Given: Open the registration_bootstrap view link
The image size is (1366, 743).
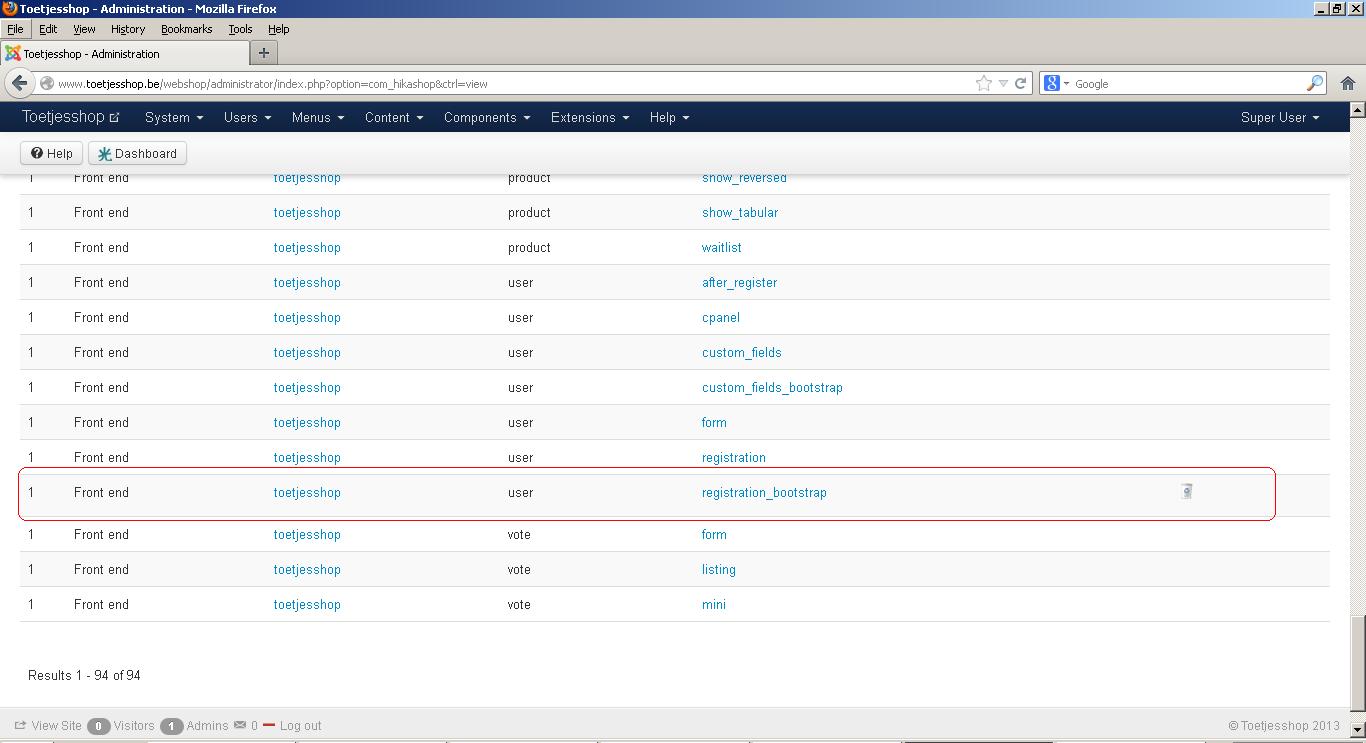Looking at the screenshot, I should pyautogui.click(x=764, y=492).
